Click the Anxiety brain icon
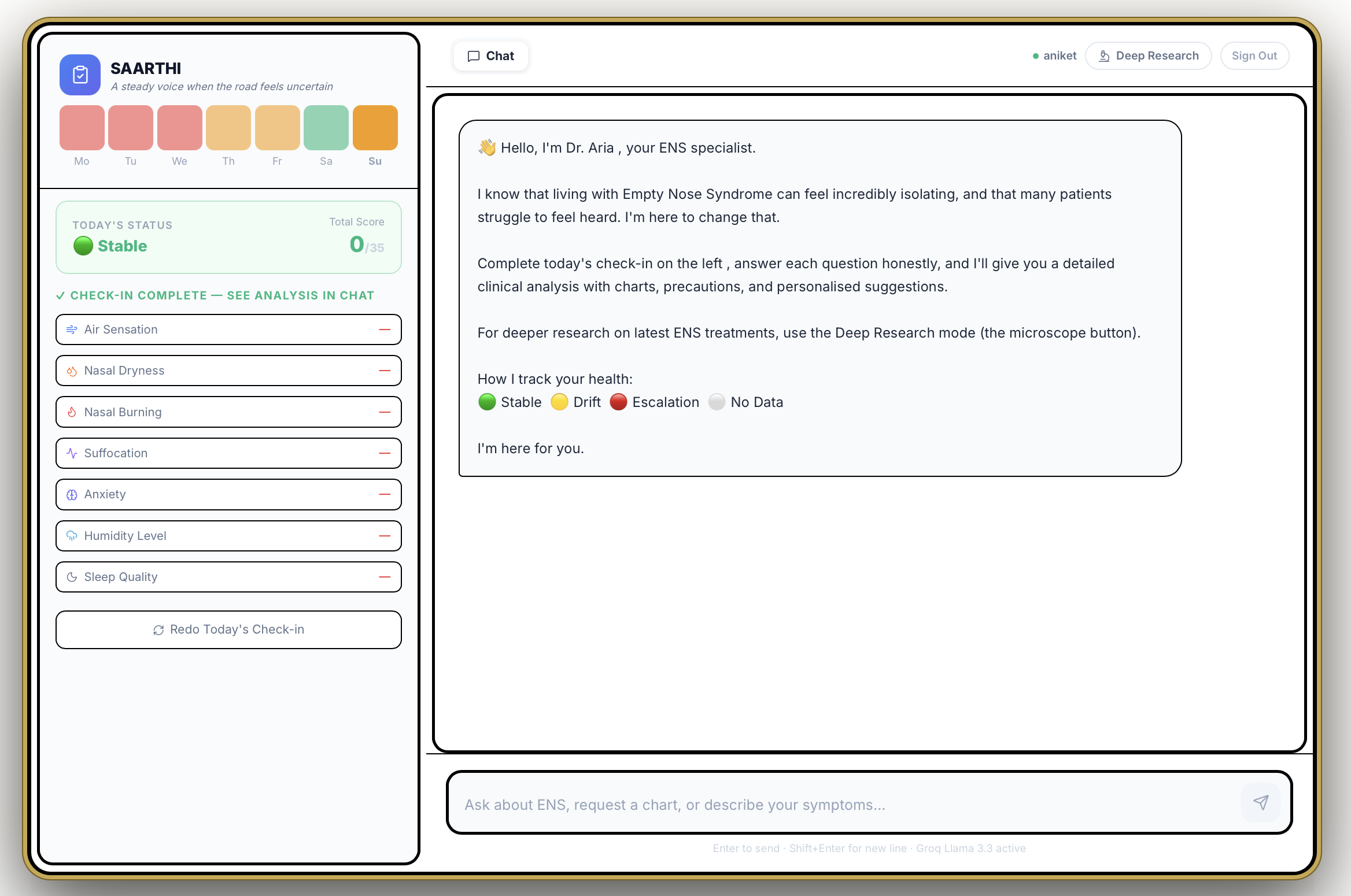This screenshot has height=896, width=1351. click(x=72, y=495)
